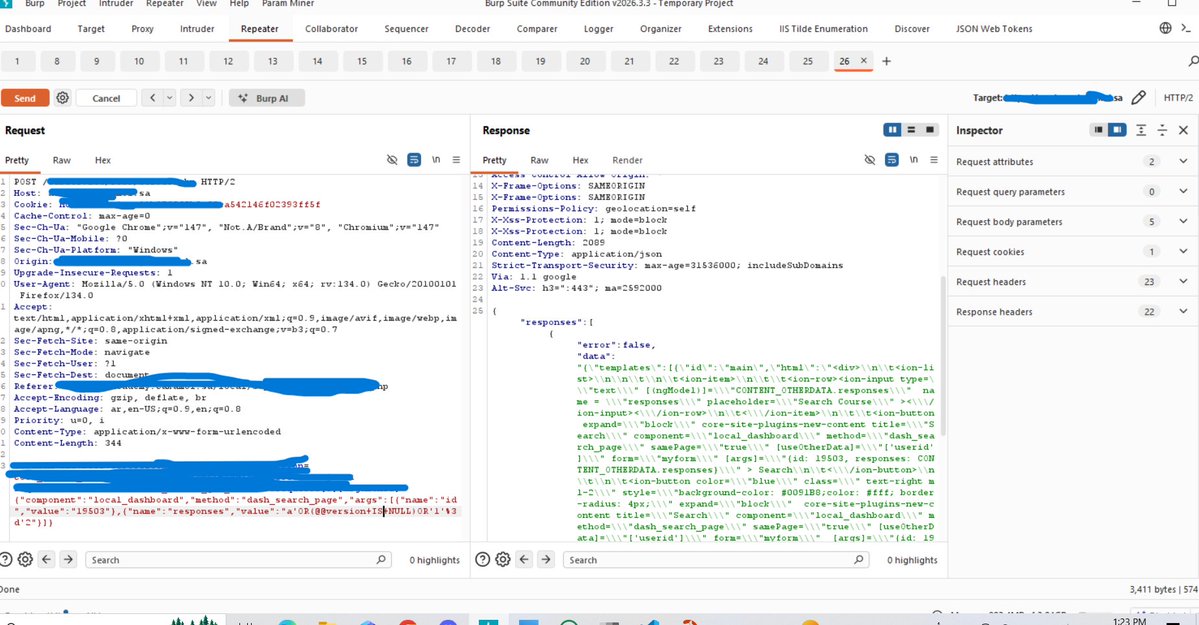The width and height of the screenshot is (1199, 625).
Task: Open Request search settings gear
Action: pyautogui.click(x=25, y=559)
